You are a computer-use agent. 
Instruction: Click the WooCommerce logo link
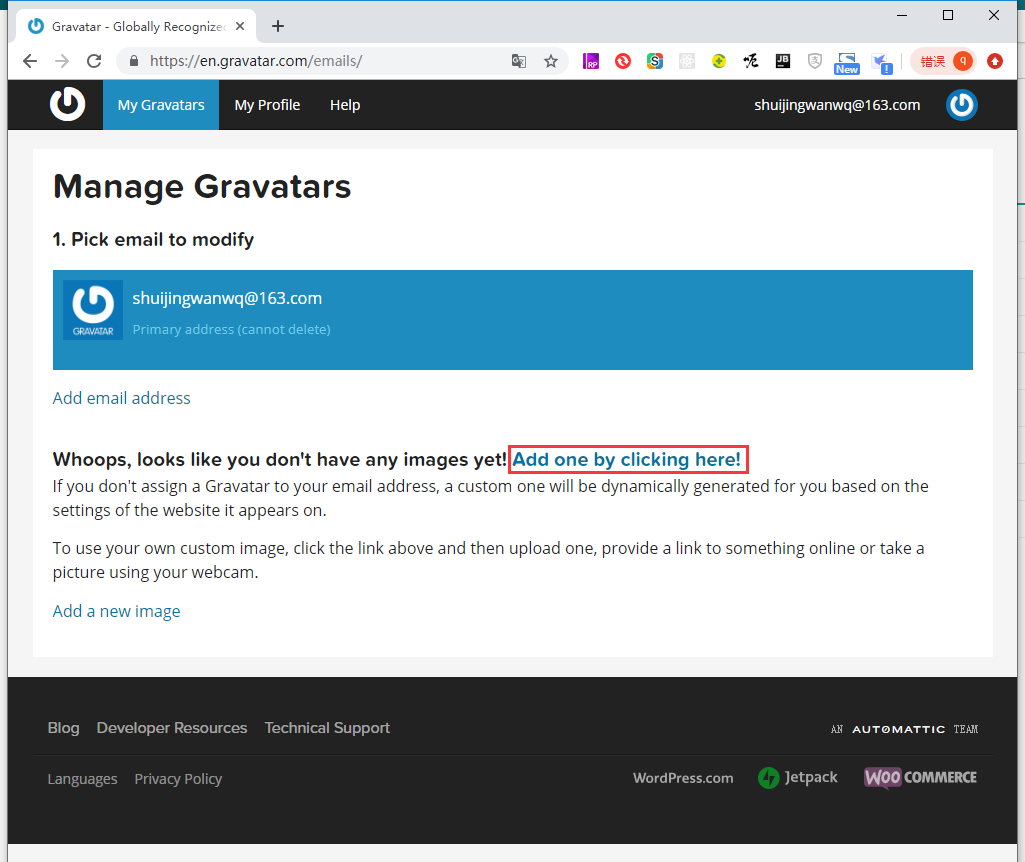[x=920, y=777]
